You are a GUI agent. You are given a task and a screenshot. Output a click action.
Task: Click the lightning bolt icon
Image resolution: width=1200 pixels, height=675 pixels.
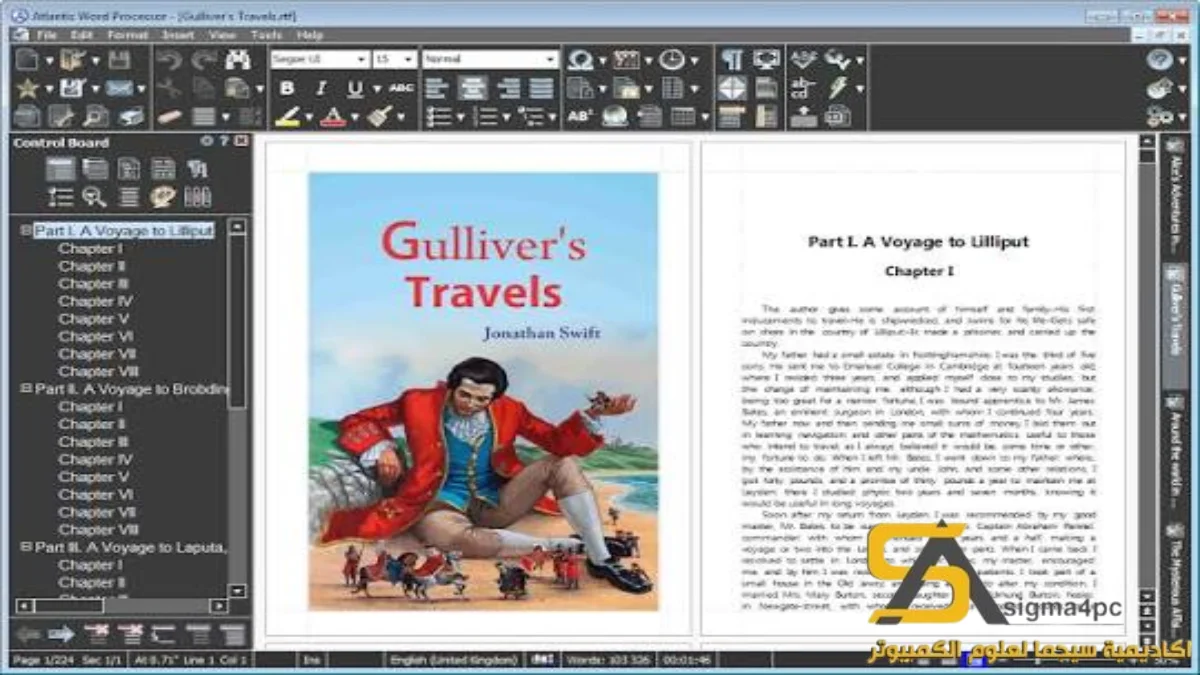[x=838, y=88]
